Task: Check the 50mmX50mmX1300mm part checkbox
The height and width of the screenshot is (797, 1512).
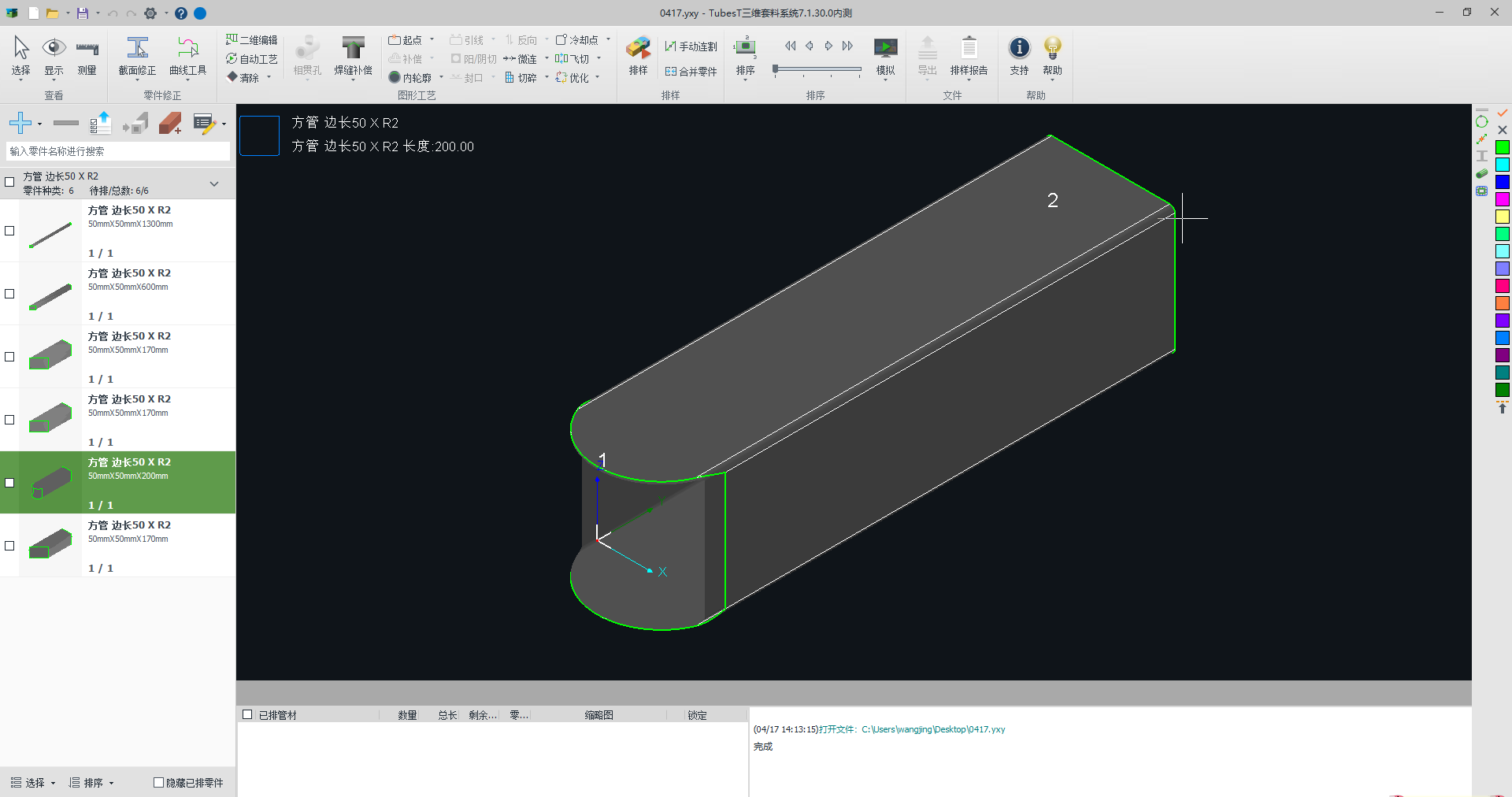Action: pyautogui.click(x=9, y=231)
